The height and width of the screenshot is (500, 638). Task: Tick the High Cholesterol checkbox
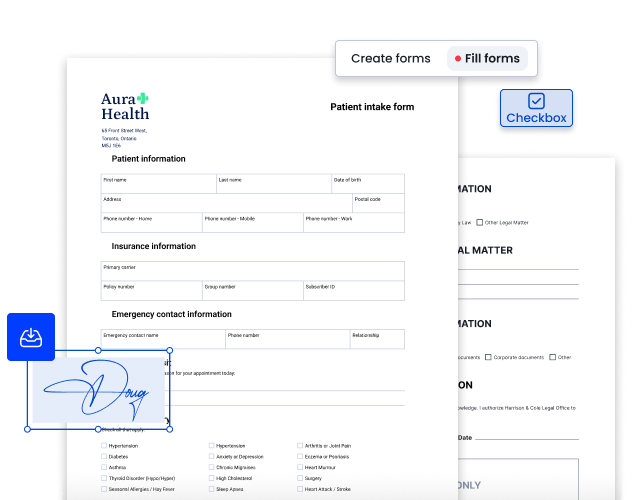point(212,478)
